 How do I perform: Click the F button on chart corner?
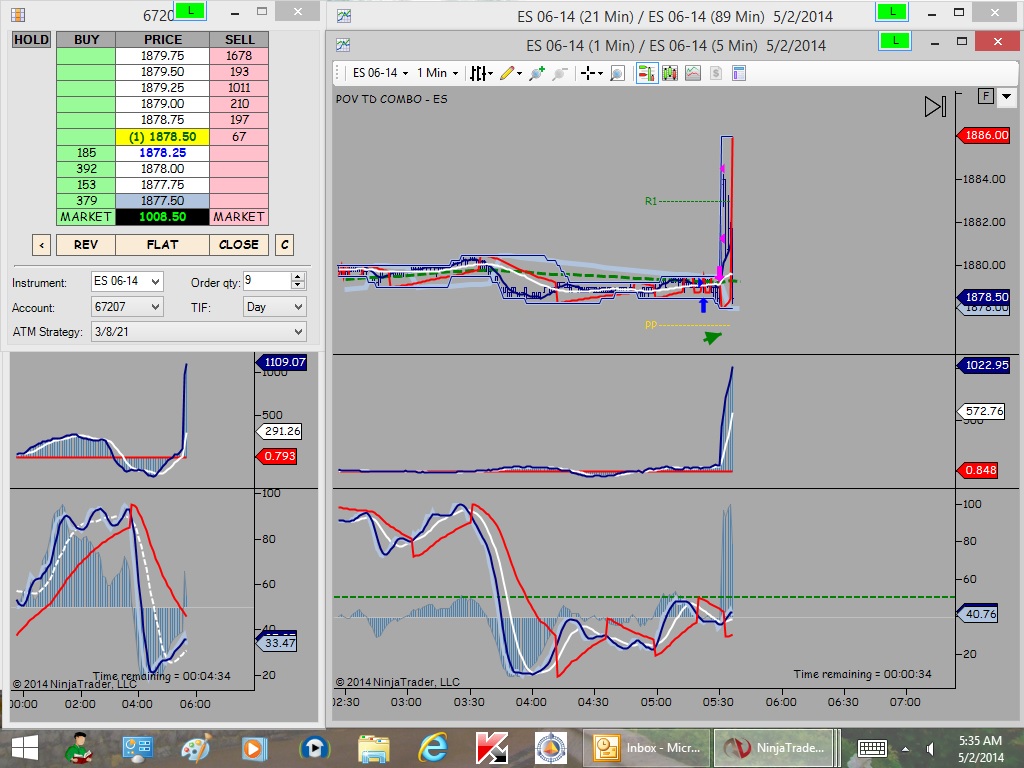(985, 97)
